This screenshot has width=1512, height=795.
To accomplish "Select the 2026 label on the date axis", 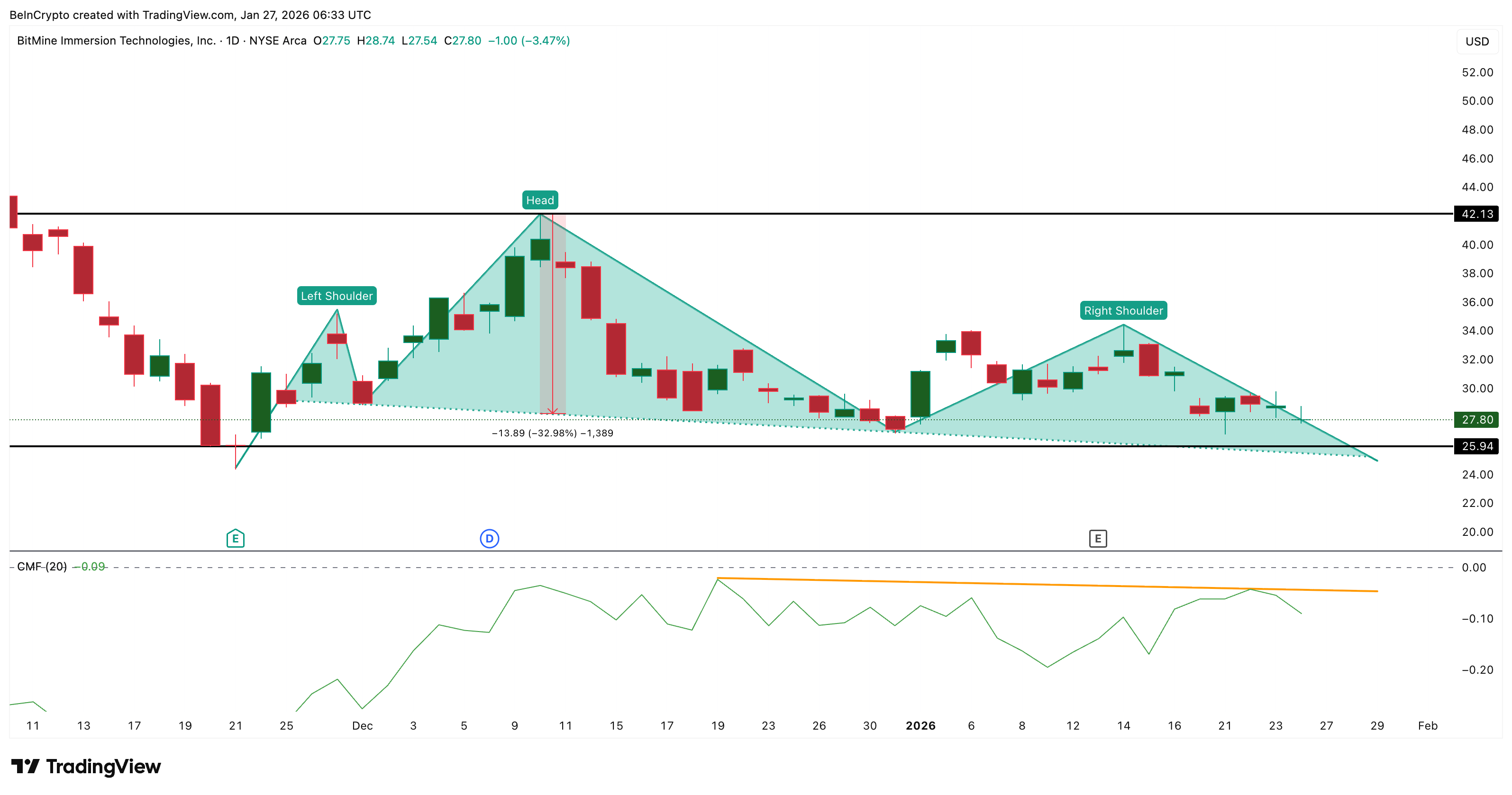I will (x=921, y=726).
